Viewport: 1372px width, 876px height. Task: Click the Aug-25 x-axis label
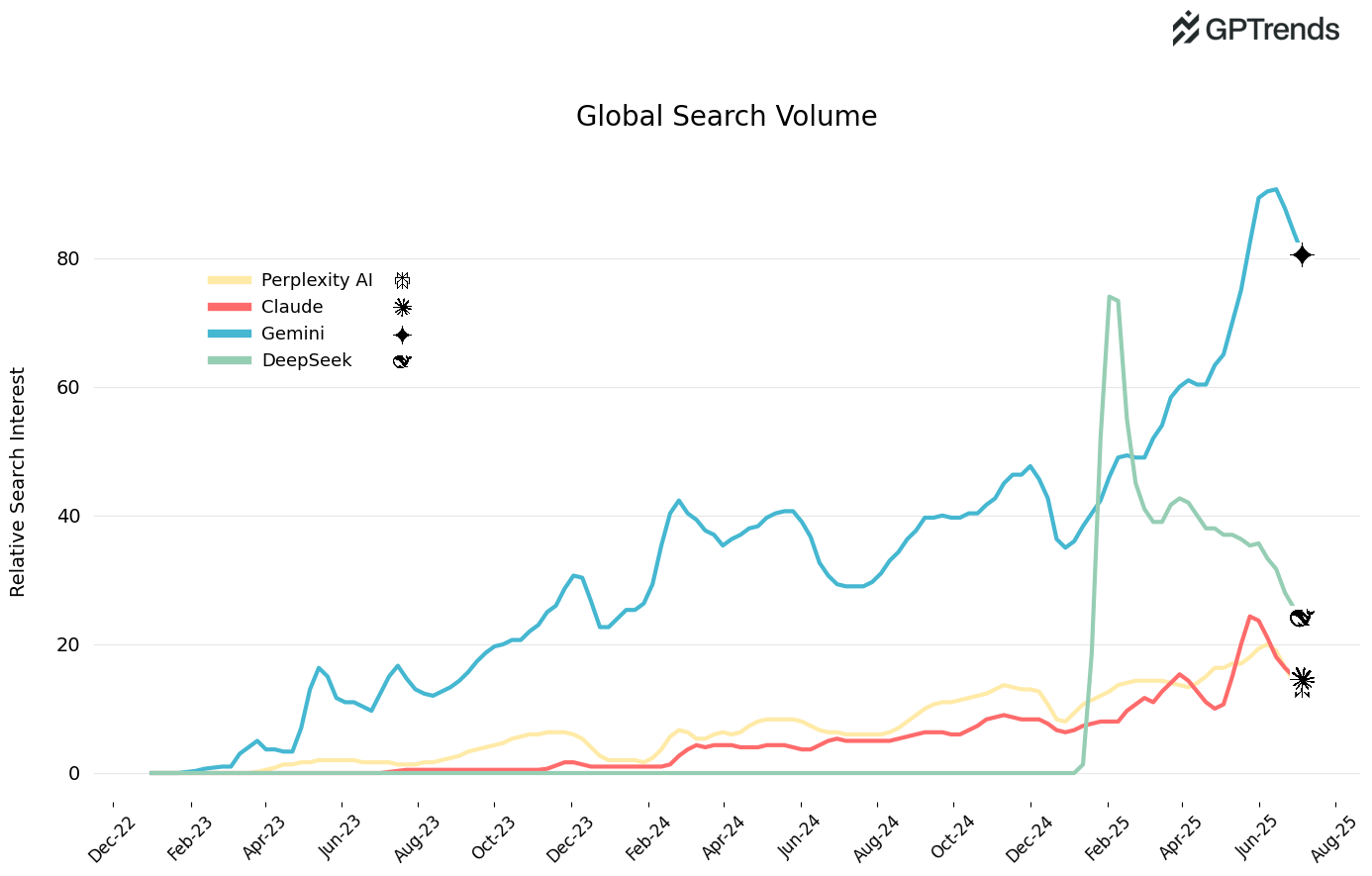(x=1334, y=838)
